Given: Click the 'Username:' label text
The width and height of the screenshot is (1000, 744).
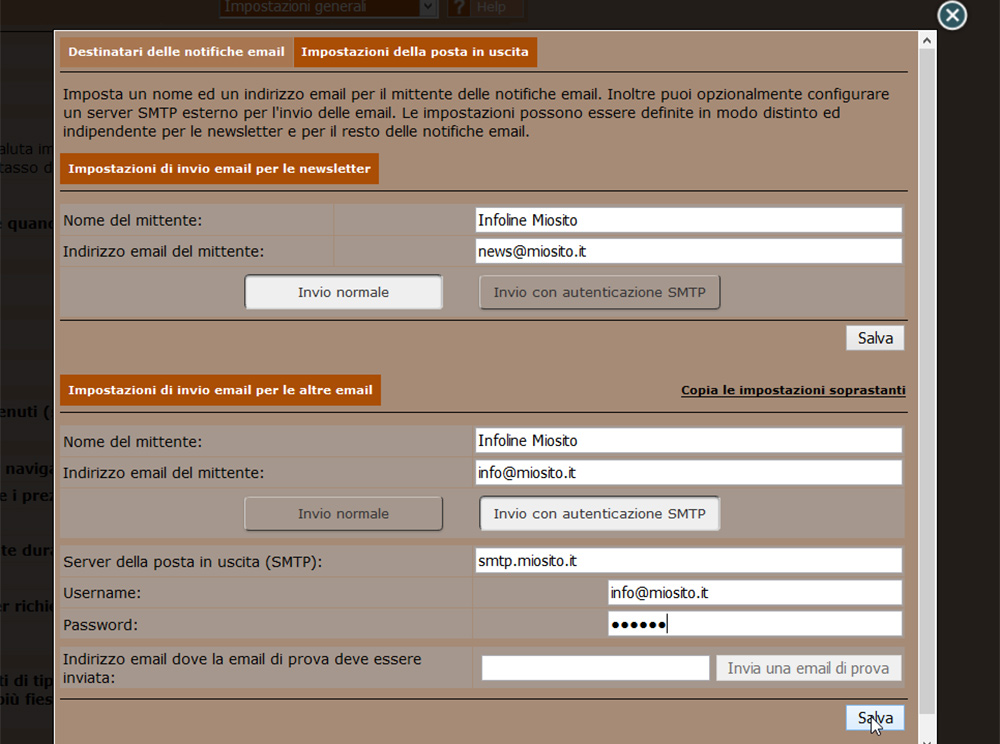Looking at the screenshot, I should click(x=102, y=593).
